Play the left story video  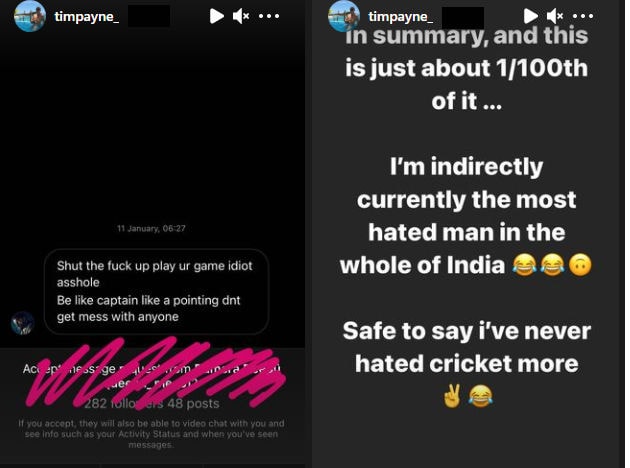coord(216,16)
